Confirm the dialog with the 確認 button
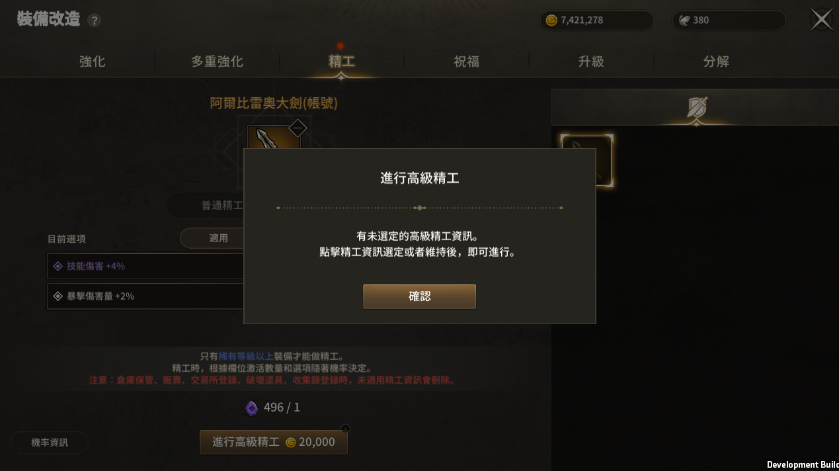The height and width of the screenshot is (471, 839). pos(419,297)
